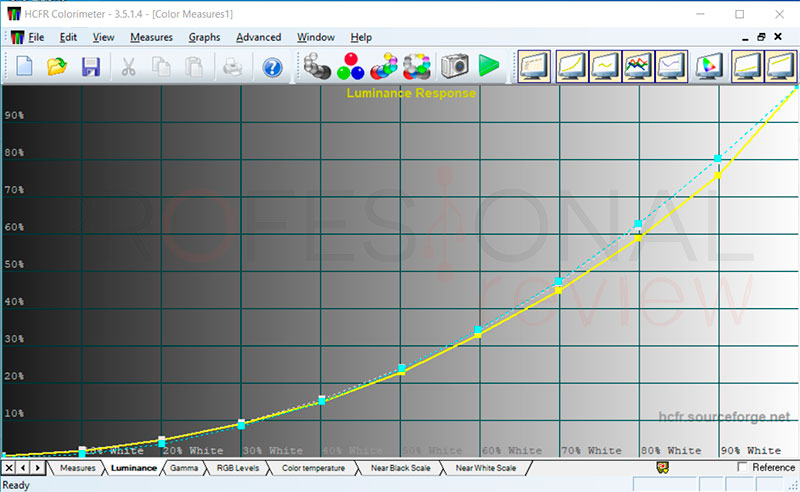Go to the previous tab with the left arrow

coord(23,468)
